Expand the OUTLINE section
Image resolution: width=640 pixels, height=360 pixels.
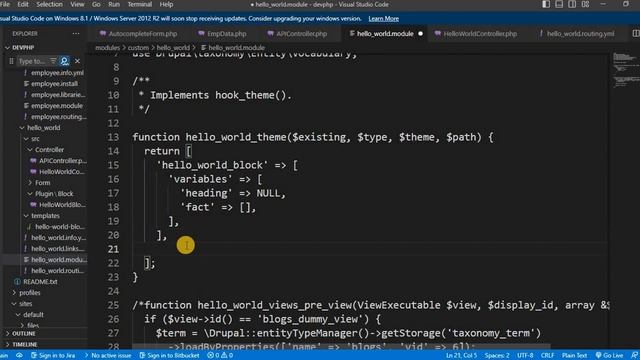(x=24, y=334)
